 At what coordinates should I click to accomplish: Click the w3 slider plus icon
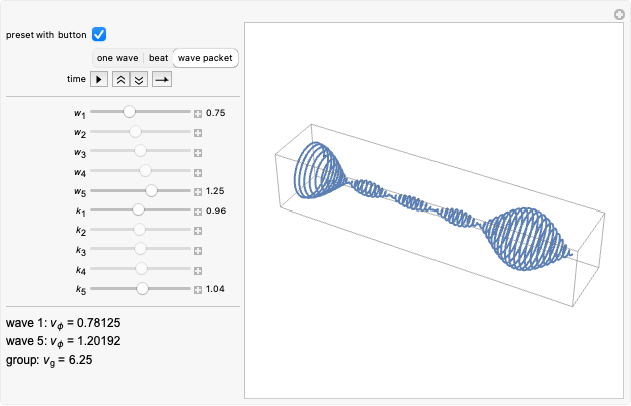coord(198,152)
